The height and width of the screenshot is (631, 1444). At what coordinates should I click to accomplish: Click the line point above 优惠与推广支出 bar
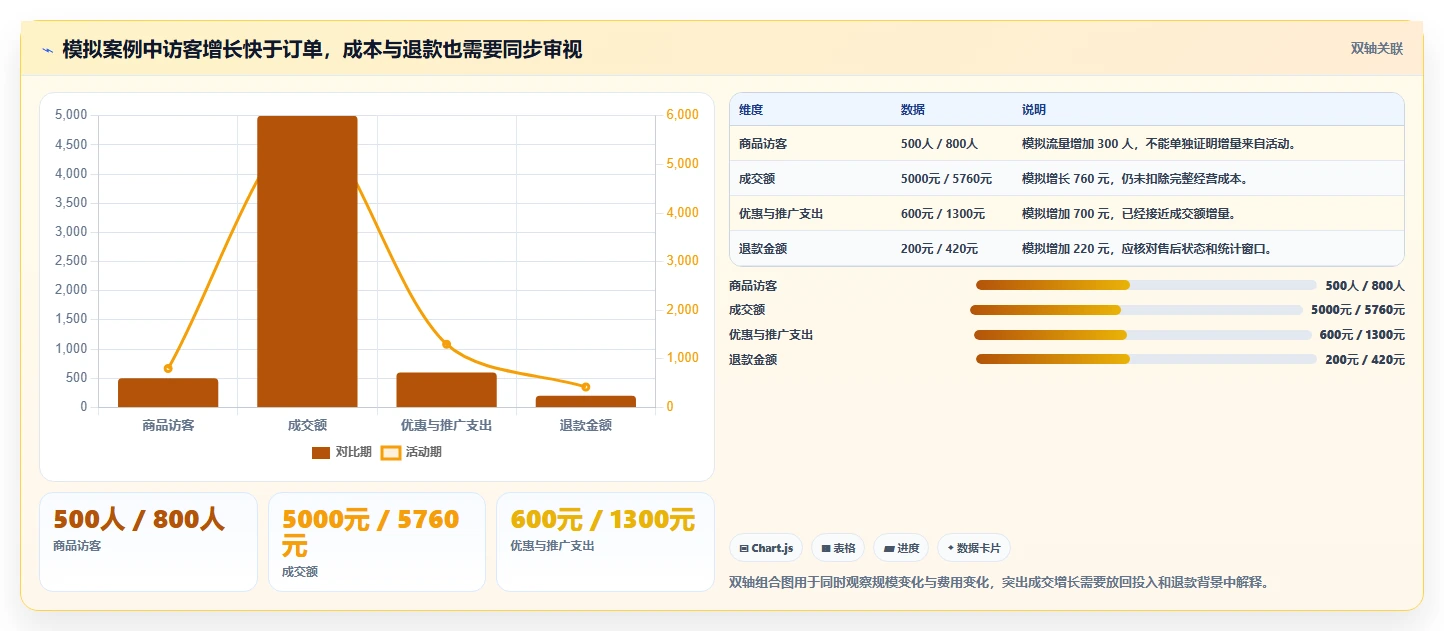click(446, 344)
